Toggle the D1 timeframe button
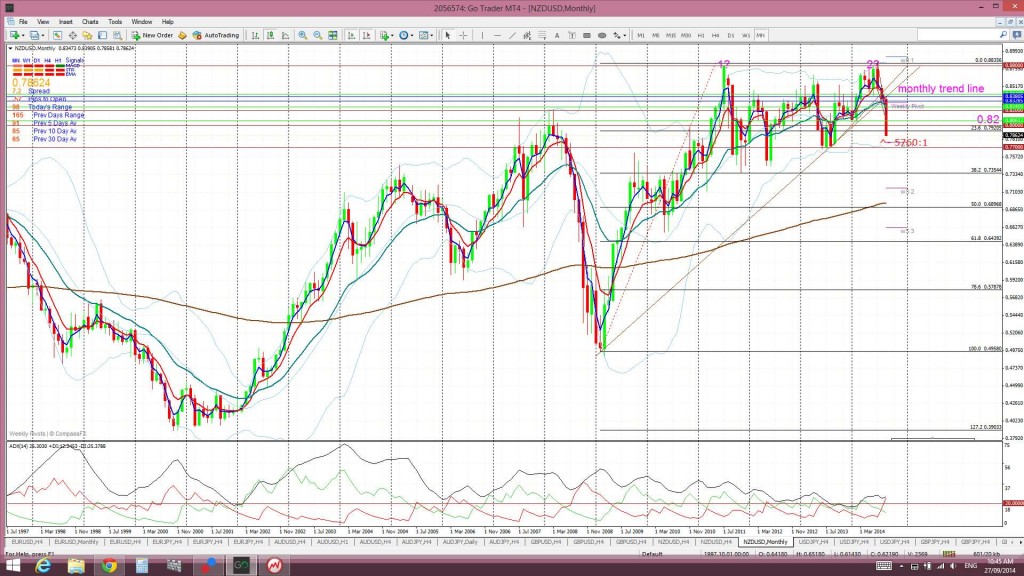 coord(731,35)
